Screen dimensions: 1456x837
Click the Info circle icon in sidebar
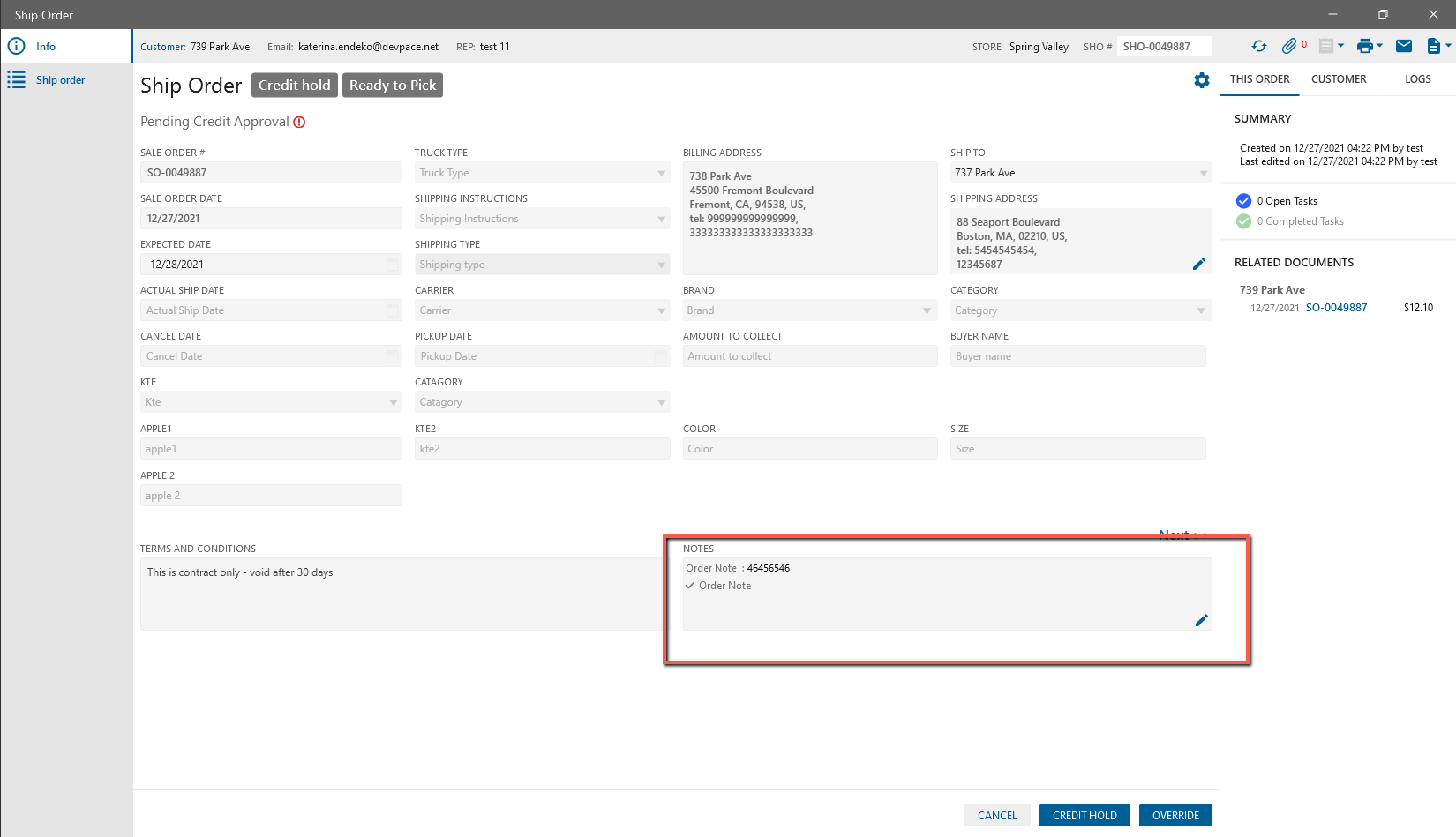pos(17,46)
